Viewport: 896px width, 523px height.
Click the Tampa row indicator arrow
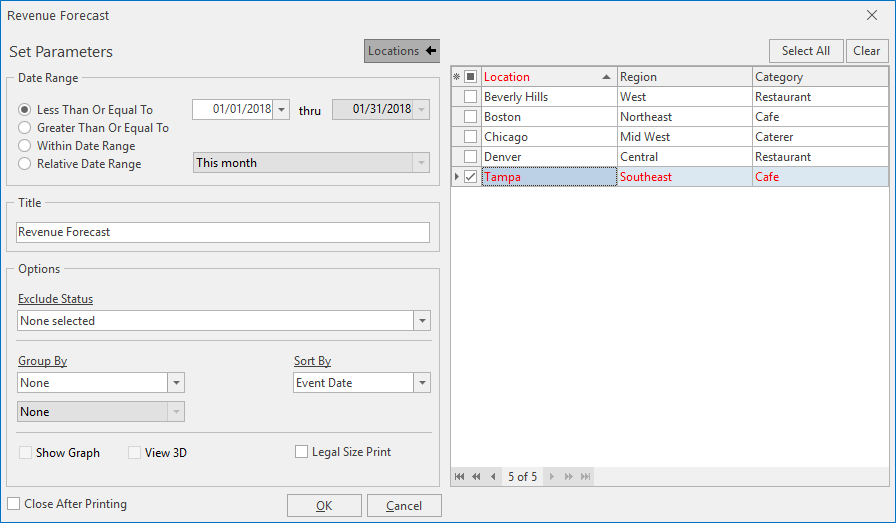(456, 177)
